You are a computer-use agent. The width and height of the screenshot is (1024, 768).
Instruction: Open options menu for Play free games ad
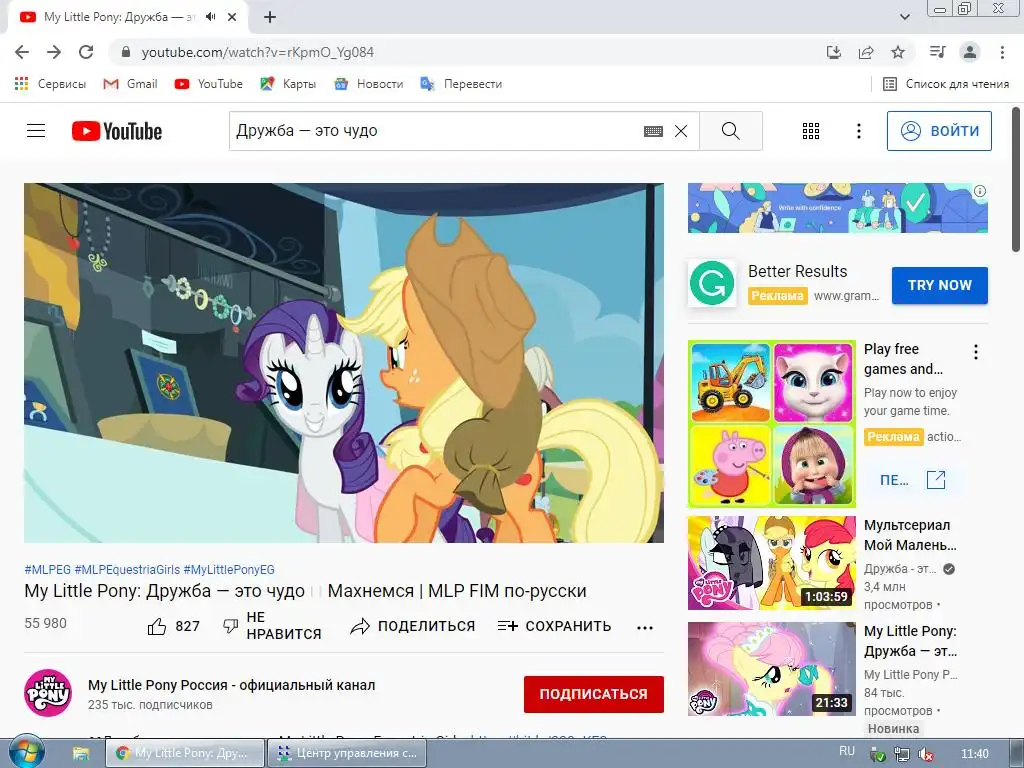tap(976, 352)
